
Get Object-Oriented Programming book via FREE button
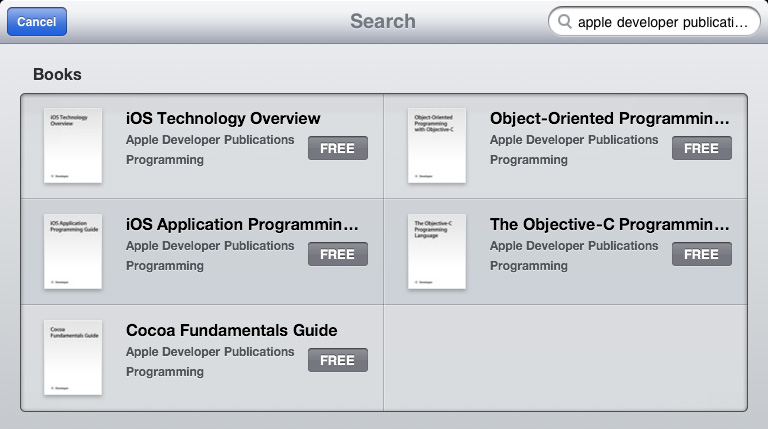702,148
